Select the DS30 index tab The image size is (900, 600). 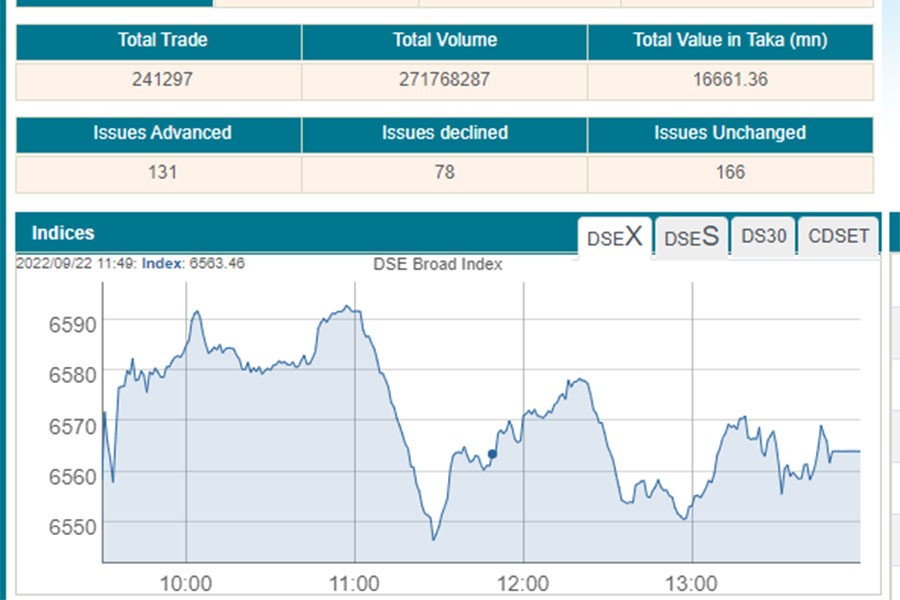pos(764,237)
